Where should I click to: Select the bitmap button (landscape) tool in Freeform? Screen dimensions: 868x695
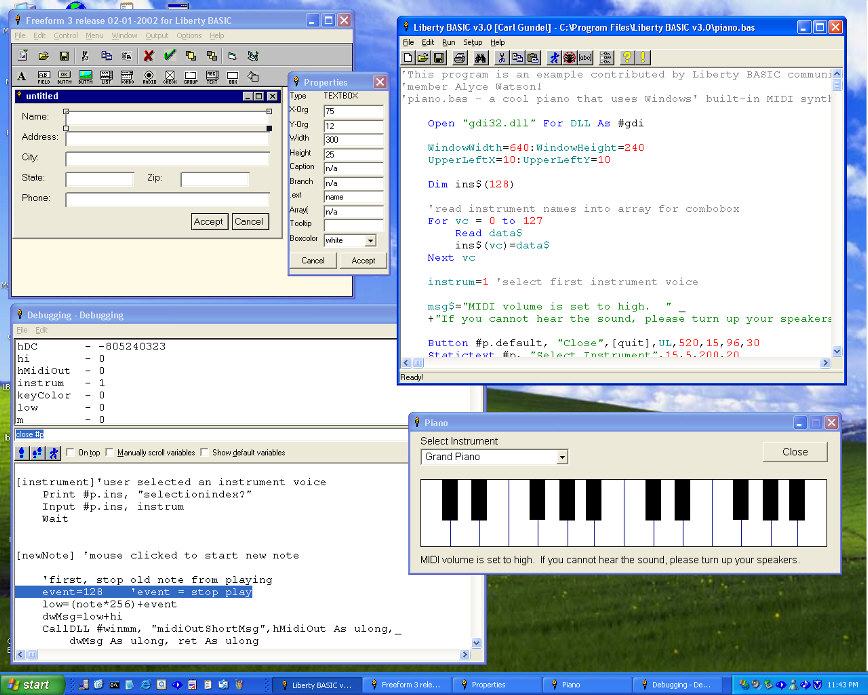click(85, 76)
